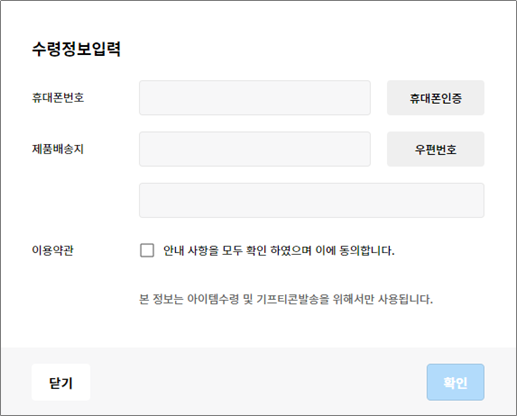
Task: Select the detailed address field below postal code
Action: 312,200
